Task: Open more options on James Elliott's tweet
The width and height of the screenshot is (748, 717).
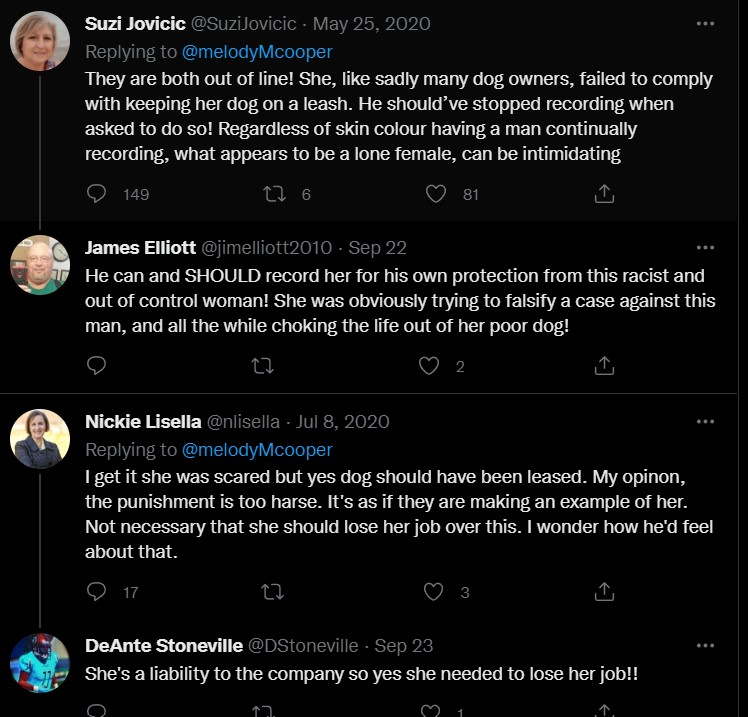Action: click(x=706, y=247)
